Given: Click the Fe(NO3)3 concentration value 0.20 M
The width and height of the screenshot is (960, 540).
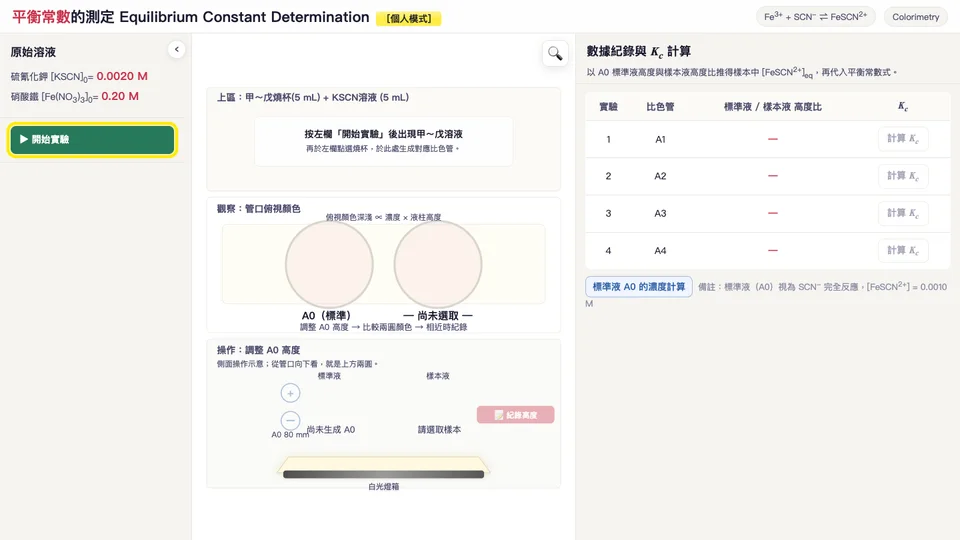Looking at the screenshot, I should pyautogui.click(x=120, y=96).
